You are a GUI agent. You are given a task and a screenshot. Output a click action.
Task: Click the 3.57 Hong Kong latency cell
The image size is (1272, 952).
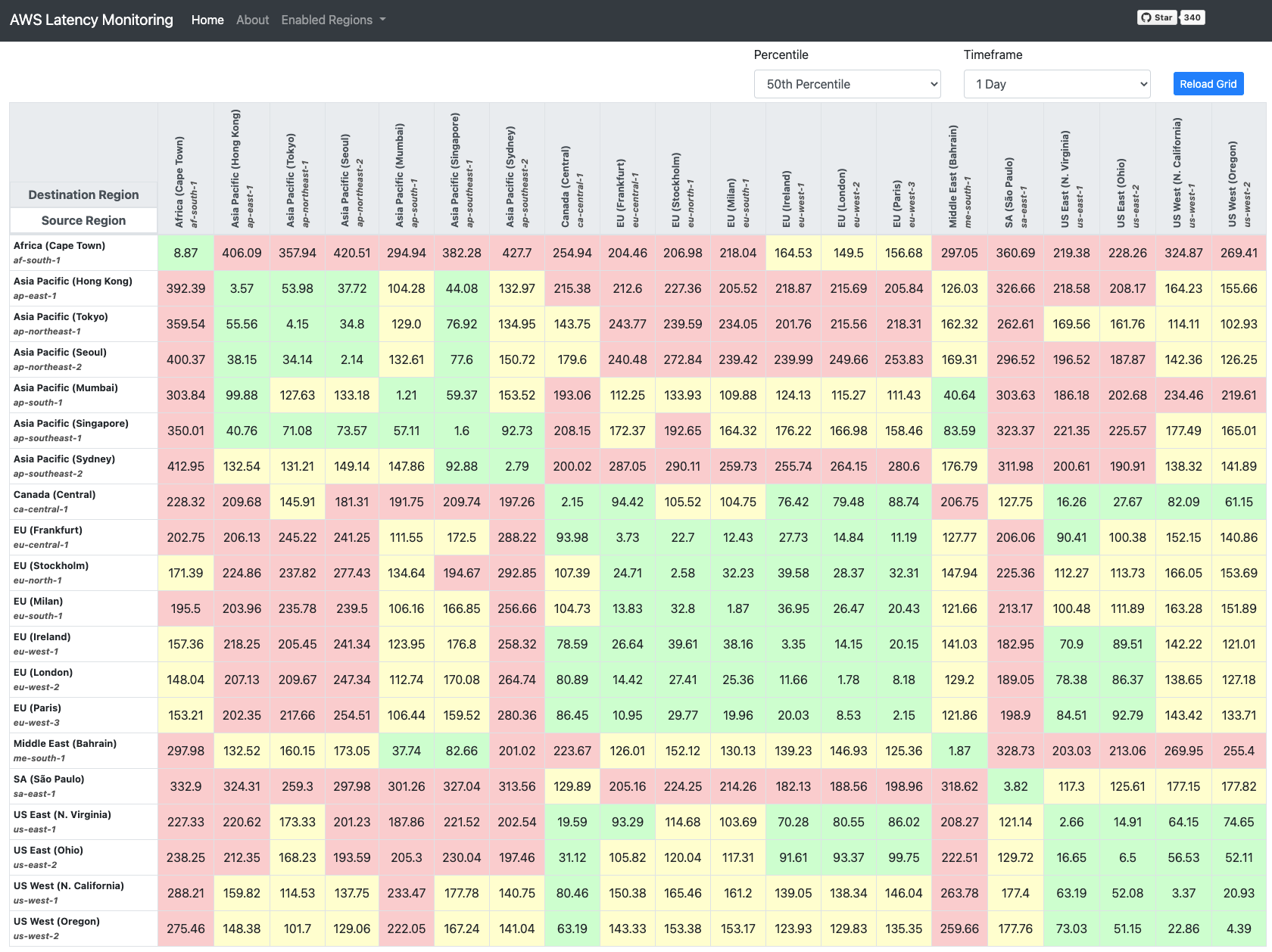pyautogui.click(x=242, y=288)
